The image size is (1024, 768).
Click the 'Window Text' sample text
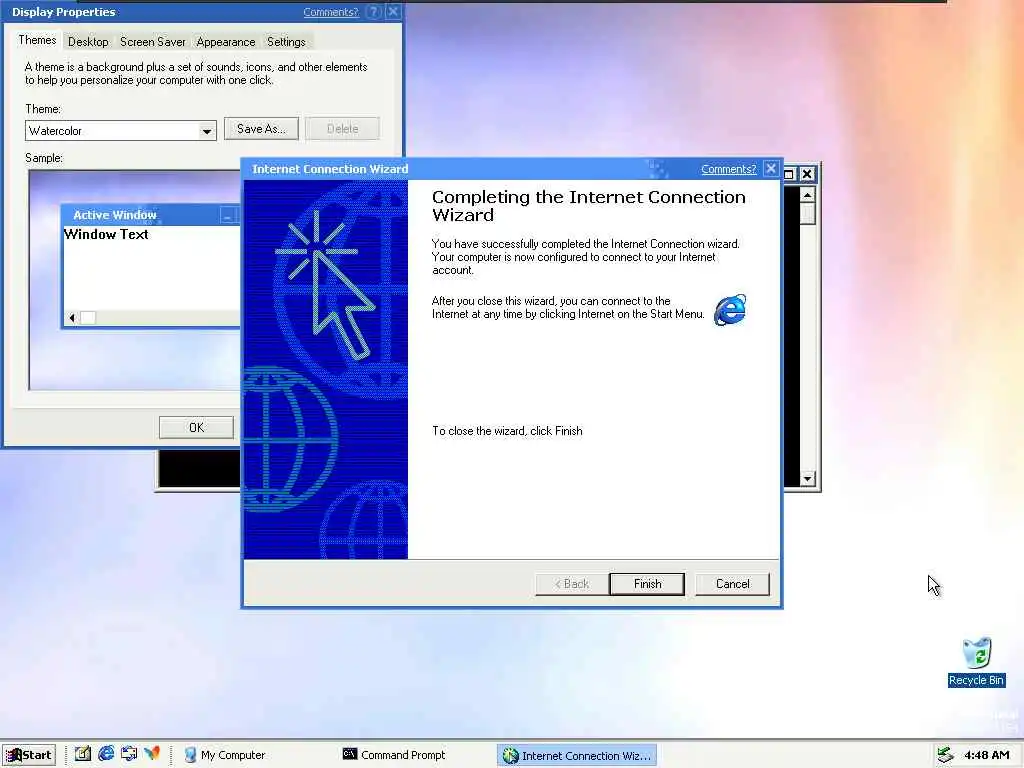106,234
